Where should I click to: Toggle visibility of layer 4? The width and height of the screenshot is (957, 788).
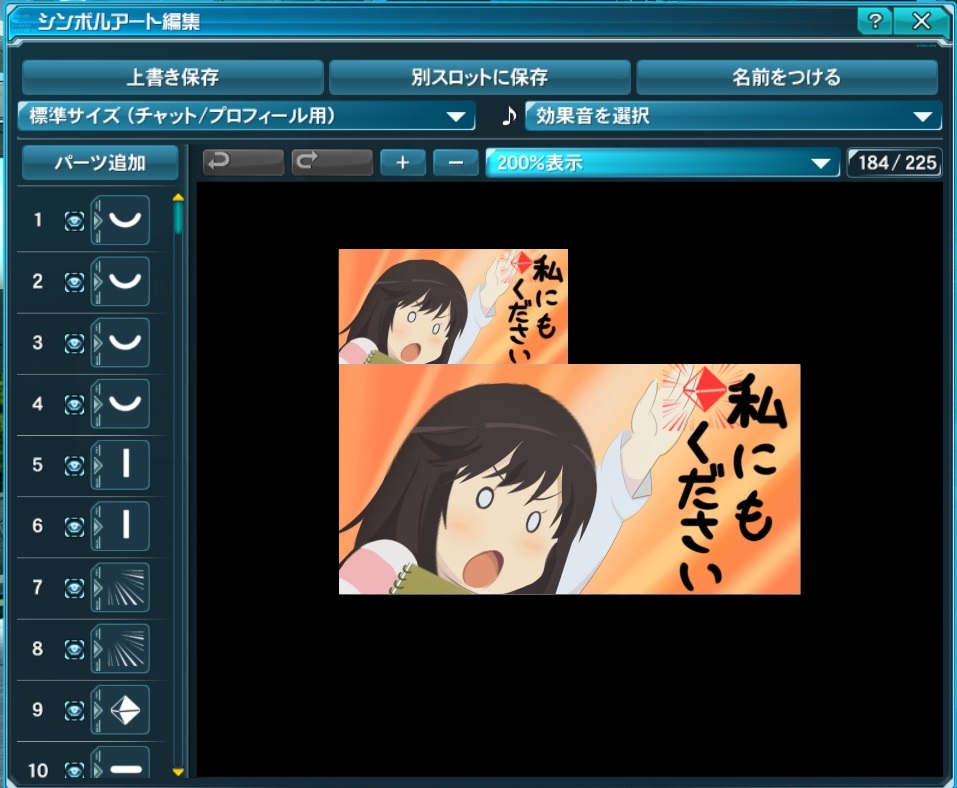(x=74, y=404)
